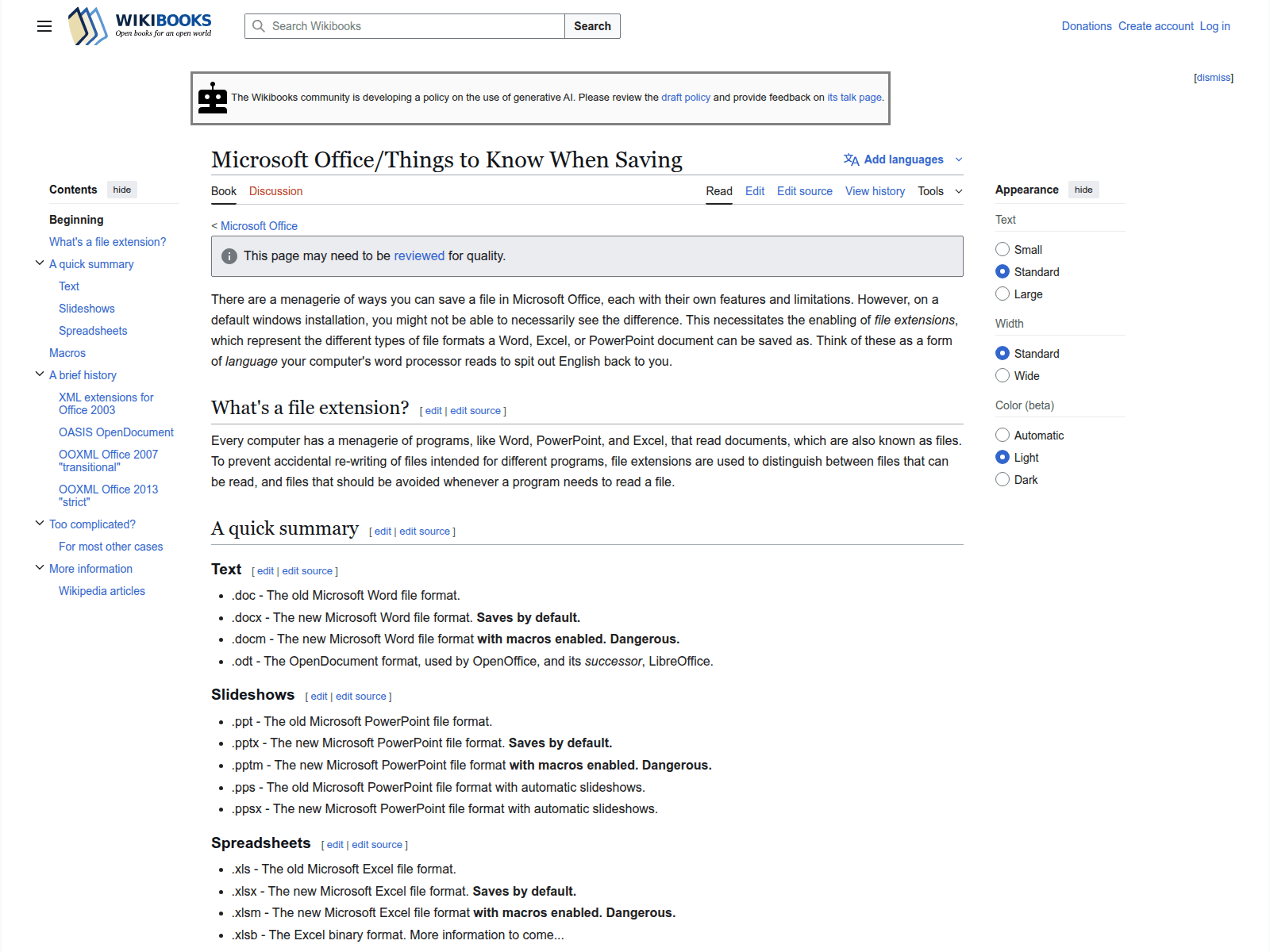Collapse the Too complicated? section
This screenshot has width=1270, height=952.
coord(40,522)
